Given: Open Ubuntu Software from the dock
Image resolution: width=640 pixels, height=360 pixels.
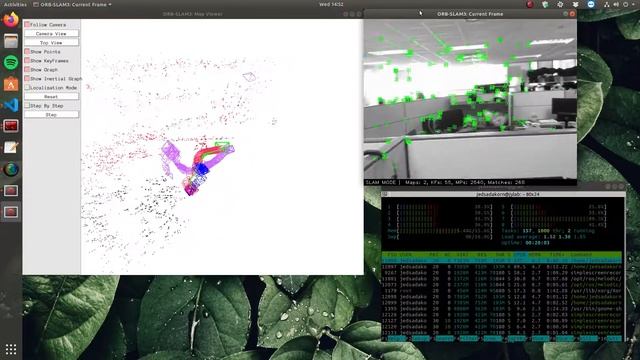Looking at the screenshot, I should pos(11,84).
